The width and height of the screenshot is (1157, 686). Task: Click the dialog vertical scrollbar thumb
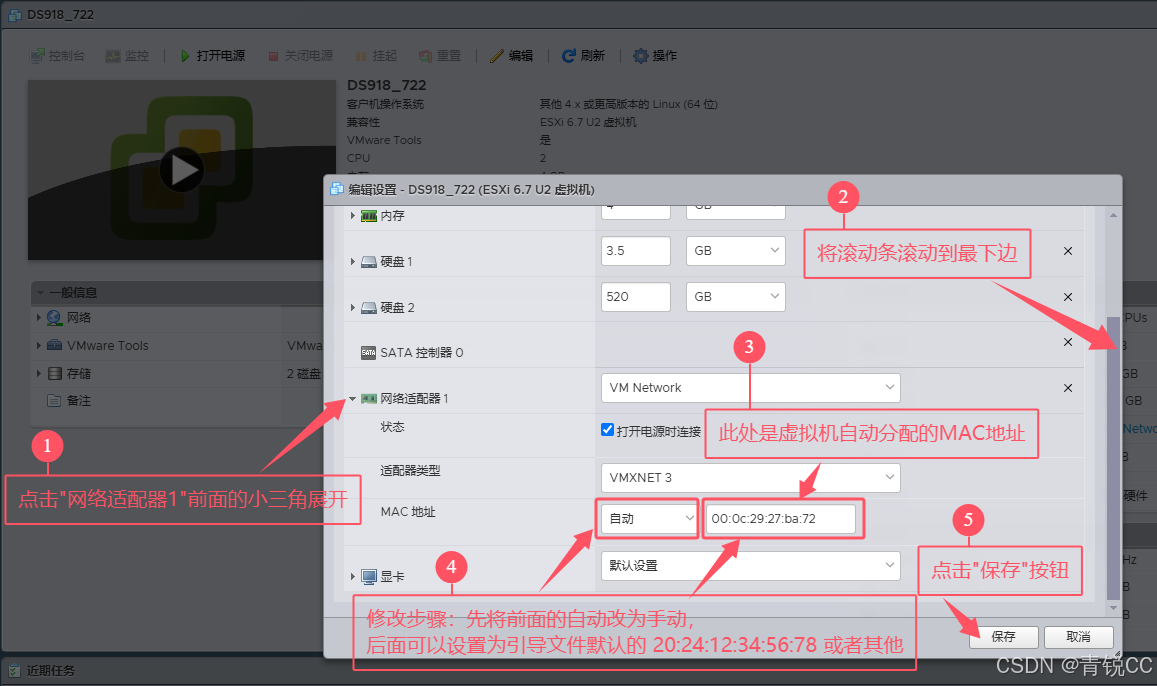pyautogui.click(x=1113, y=458)
